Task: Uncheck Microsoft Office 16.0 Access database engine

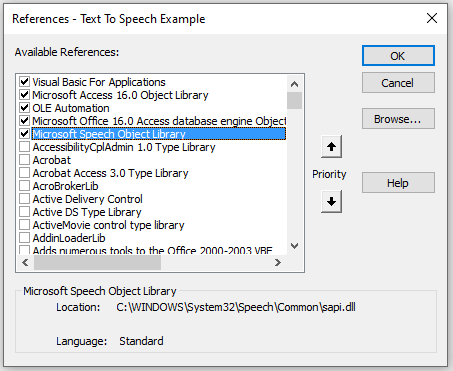Action: coord(24,121)
